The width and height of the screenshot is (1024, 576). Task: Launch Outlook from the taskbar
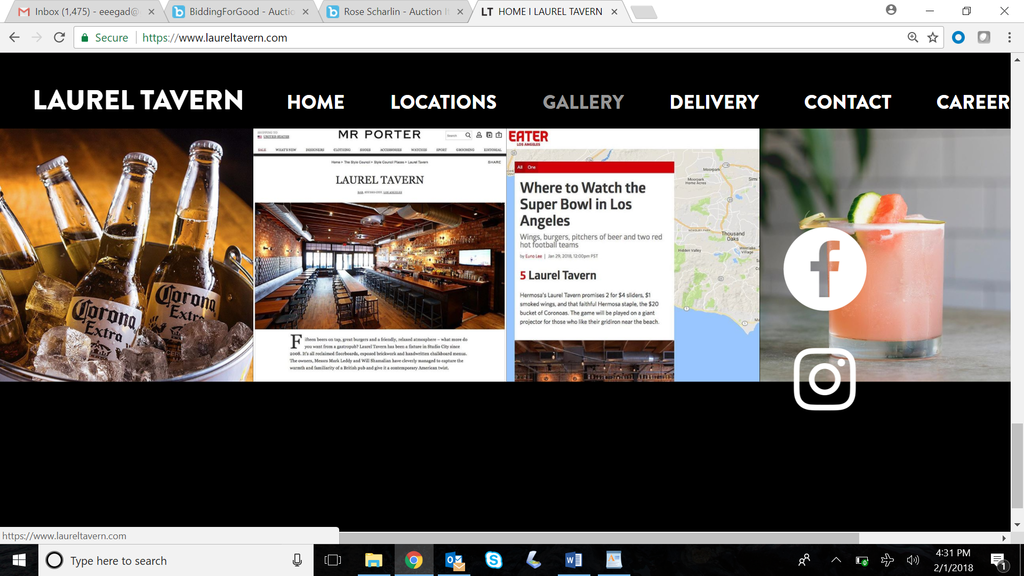[x=453, y=560]
